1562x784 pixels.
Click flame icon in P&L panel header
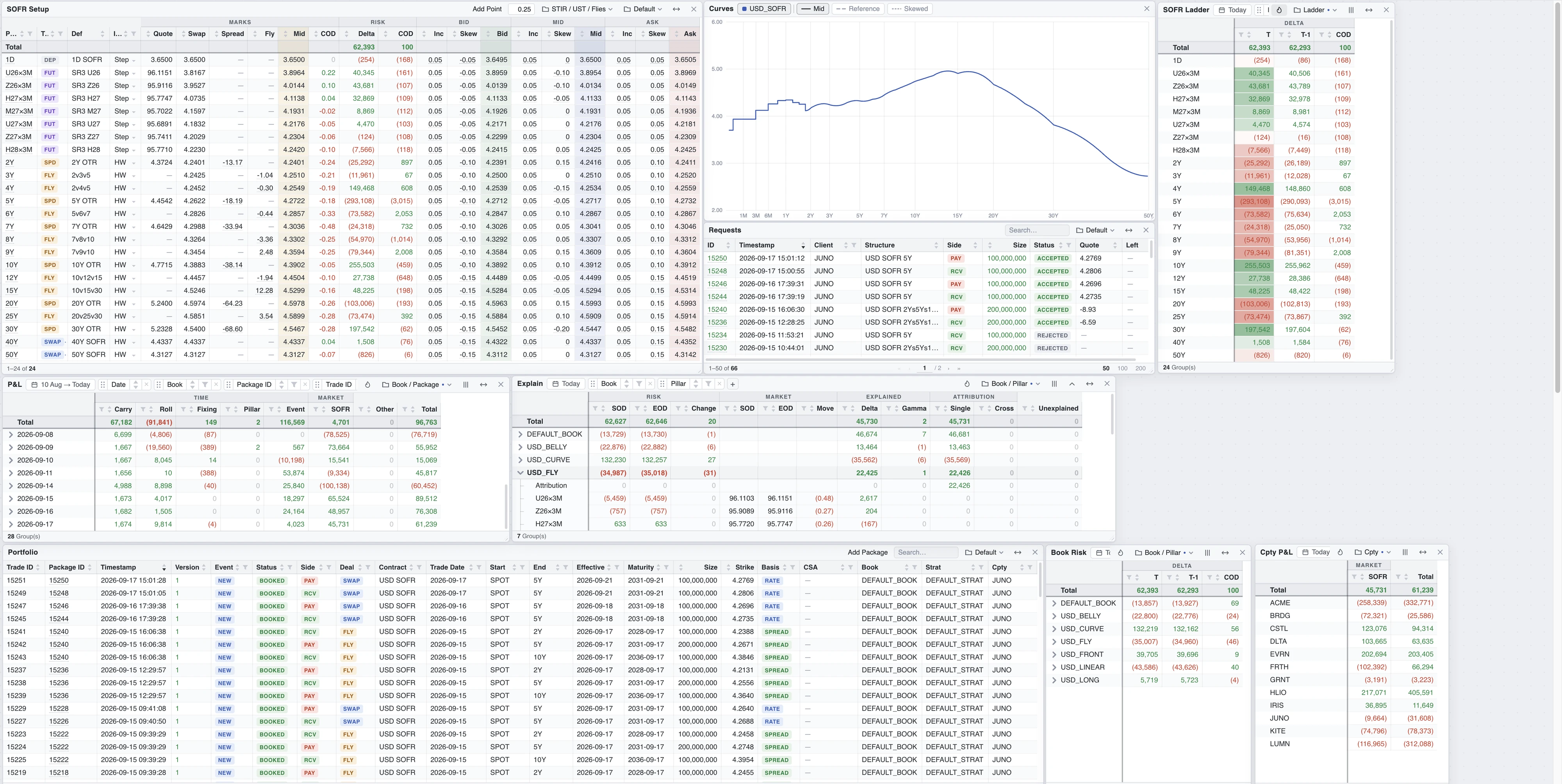click(367, 385)
